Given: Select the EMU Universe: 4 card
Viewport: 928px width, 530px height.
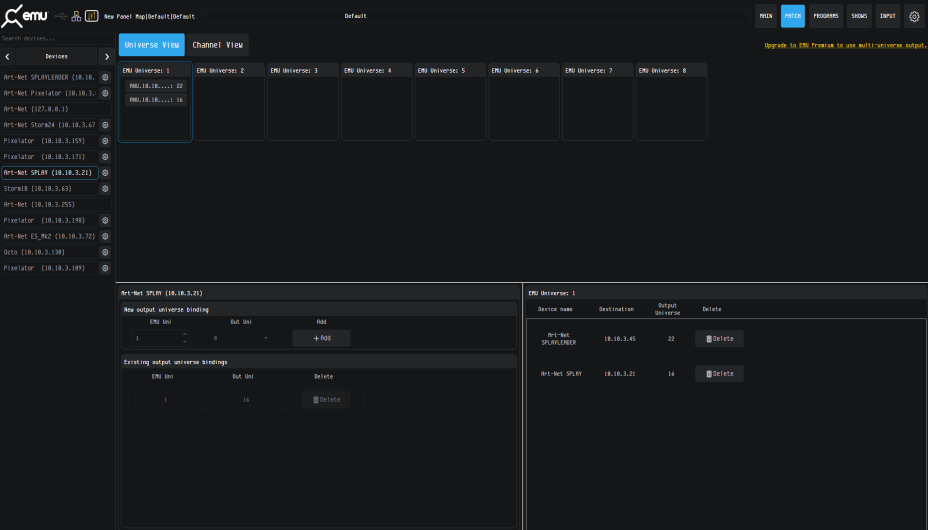Looking at the screenshot, I should 376,102.
